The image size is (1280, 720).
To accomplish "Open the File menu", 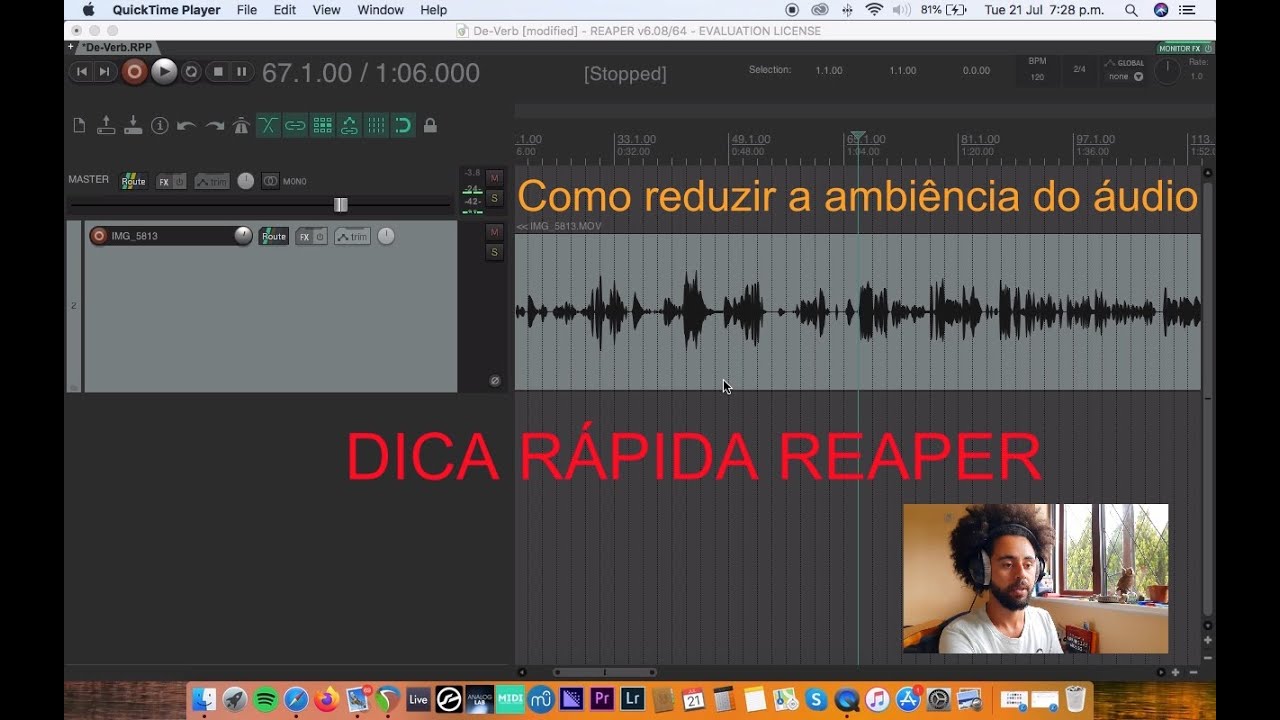I will click(x=247, y=10).
